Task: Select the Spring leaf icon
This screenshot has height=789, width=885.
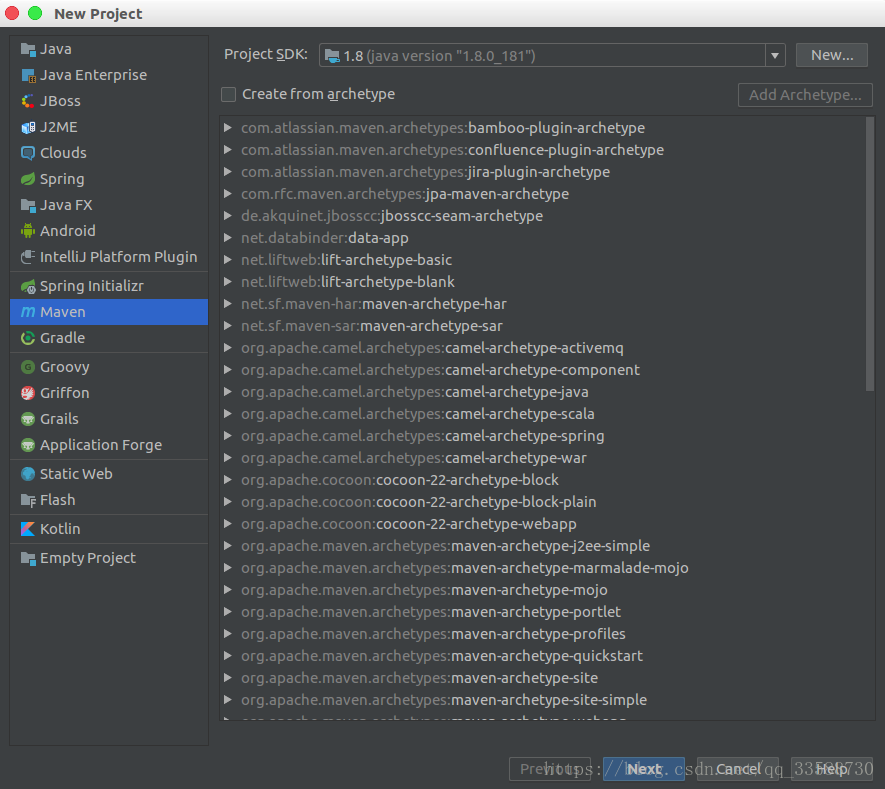Action: pyautogui.click(x=28, y=179)
